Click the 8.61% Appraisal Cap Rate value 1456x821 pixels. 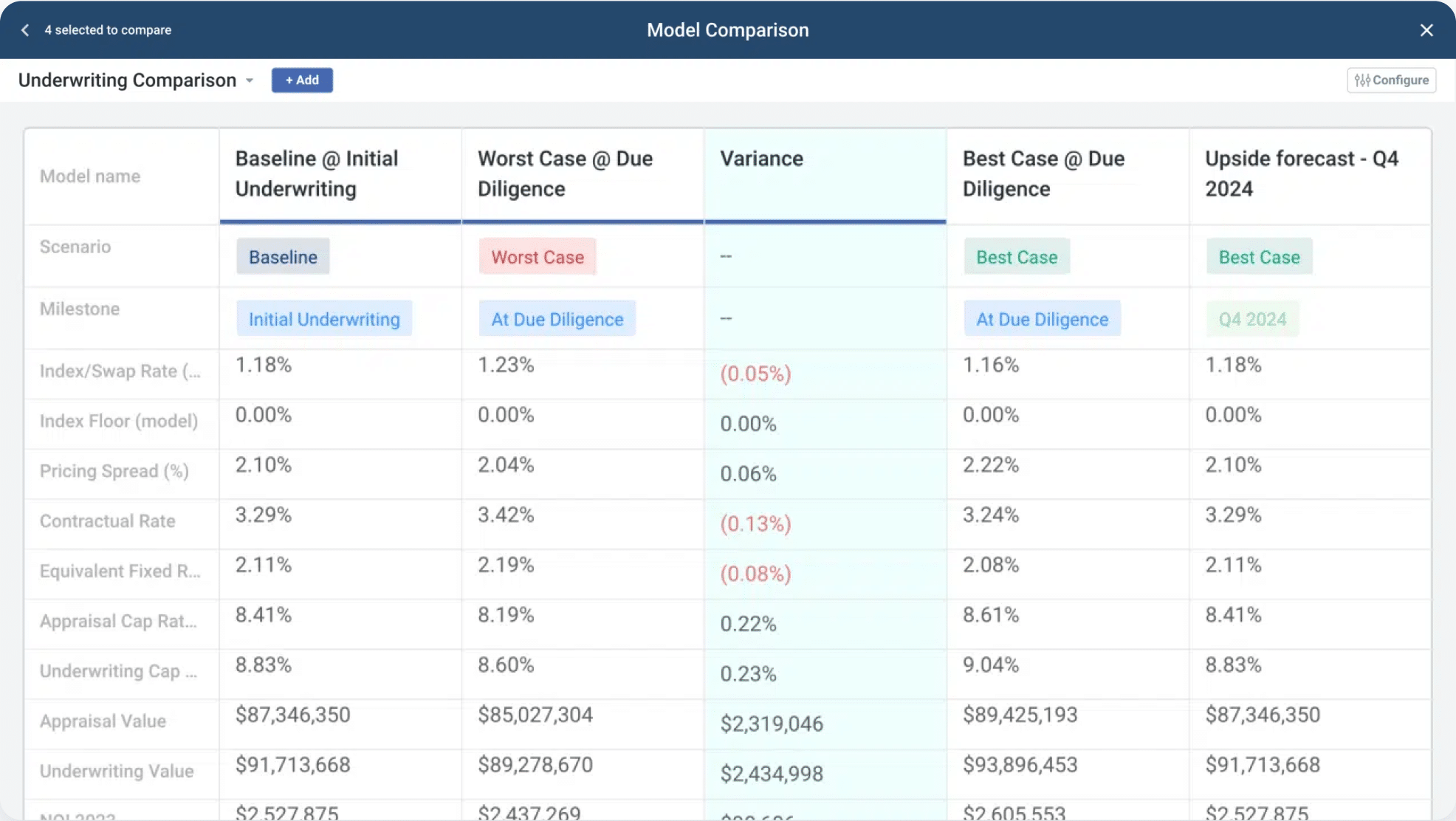pos(991,615)
